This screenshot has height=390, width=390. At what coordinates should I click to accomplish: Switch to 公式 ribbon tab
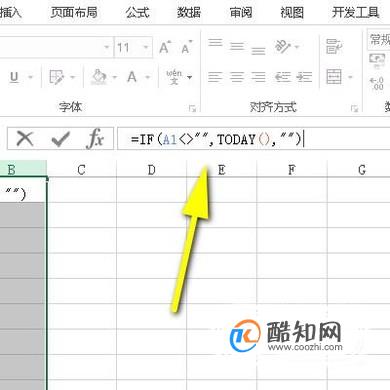(137, 13)
